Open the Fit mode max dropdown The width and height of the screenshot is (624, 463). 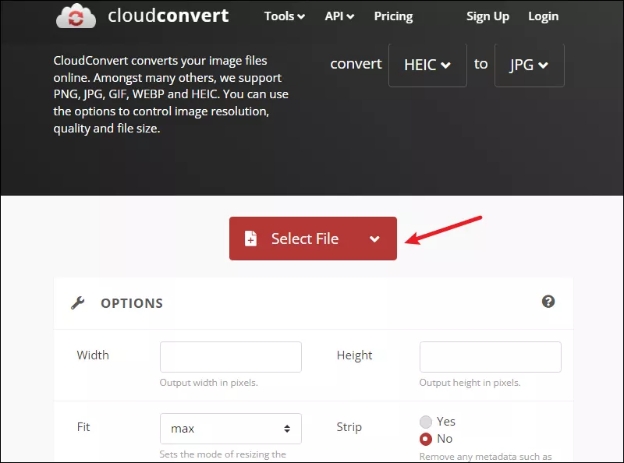pos(230,428)
